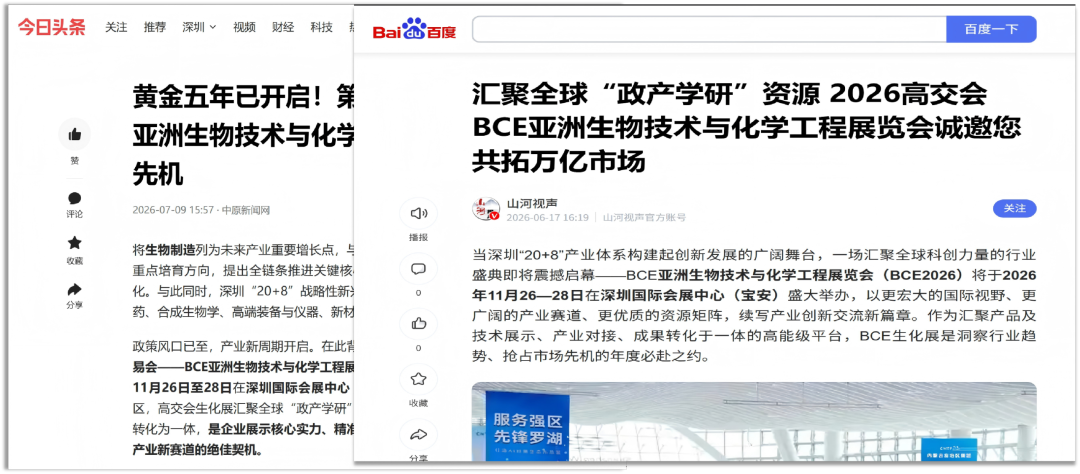This screenshot has height=474, width=1080.
Task: Click the timestamp 2026-07-09 15:57
Action: coord(174,210)
